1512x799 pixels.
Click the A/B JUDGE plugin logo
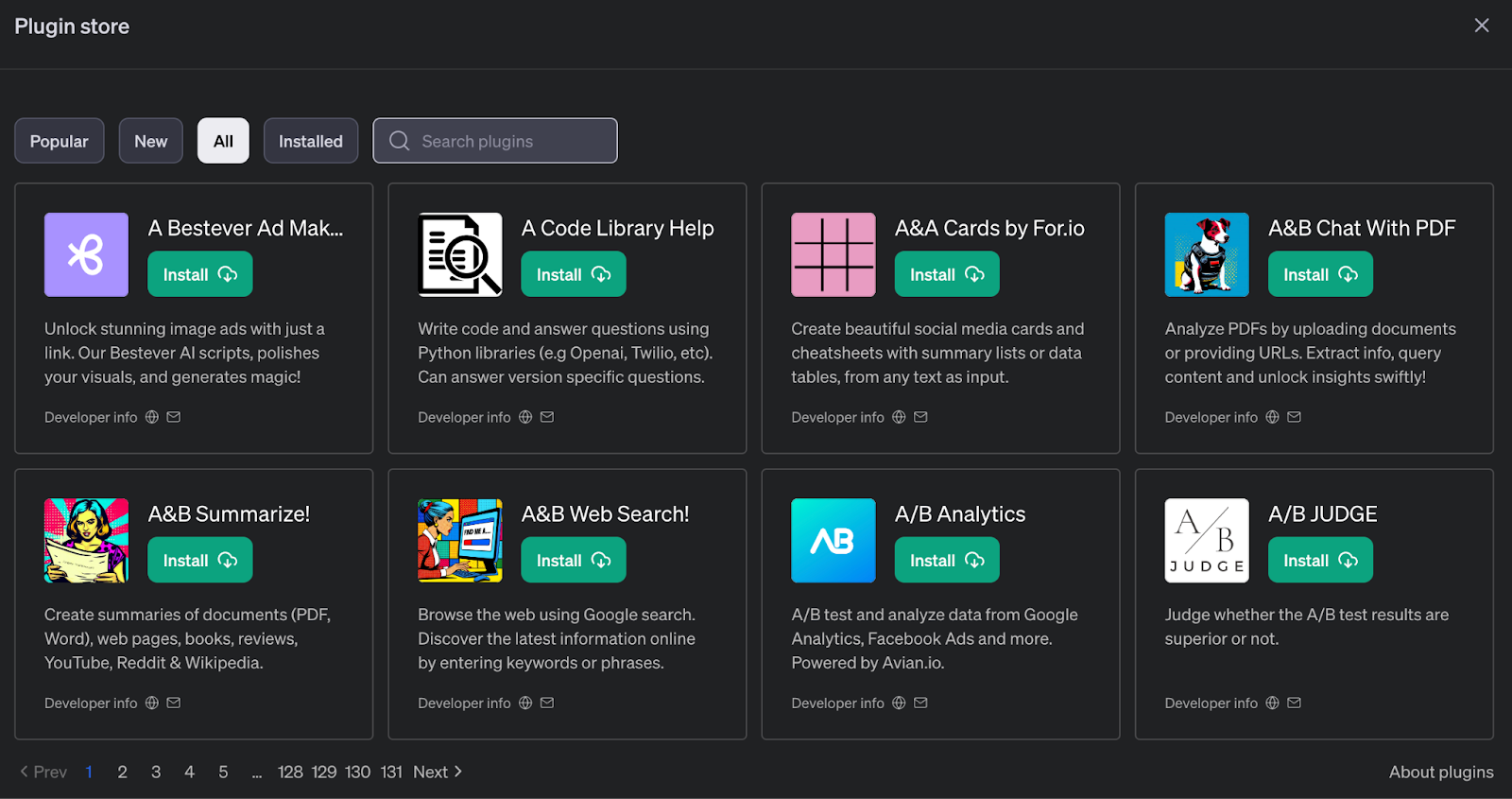1206,540
